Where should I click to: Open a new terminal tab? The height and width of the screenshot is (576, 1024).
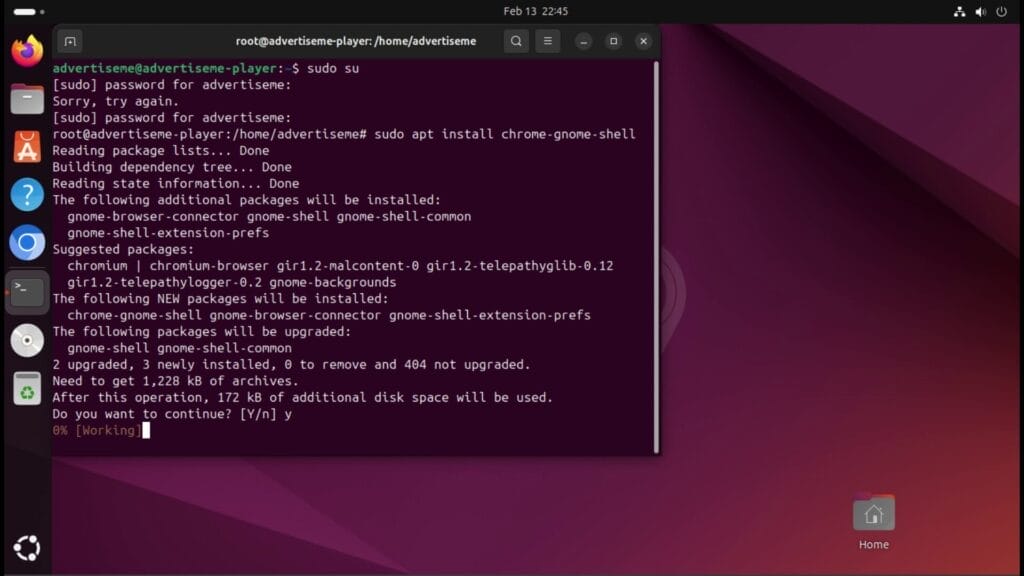pyautogui.click(x=70, y=41)
